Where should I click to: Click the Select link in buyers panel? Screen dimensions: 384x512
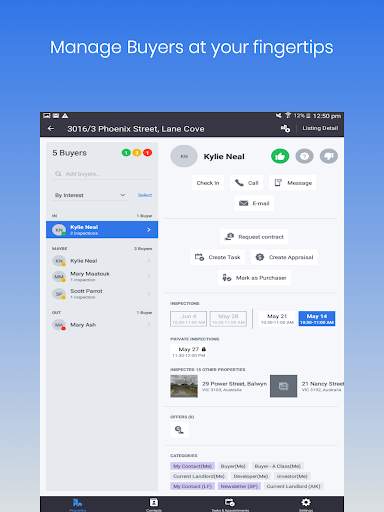(145, 195)
